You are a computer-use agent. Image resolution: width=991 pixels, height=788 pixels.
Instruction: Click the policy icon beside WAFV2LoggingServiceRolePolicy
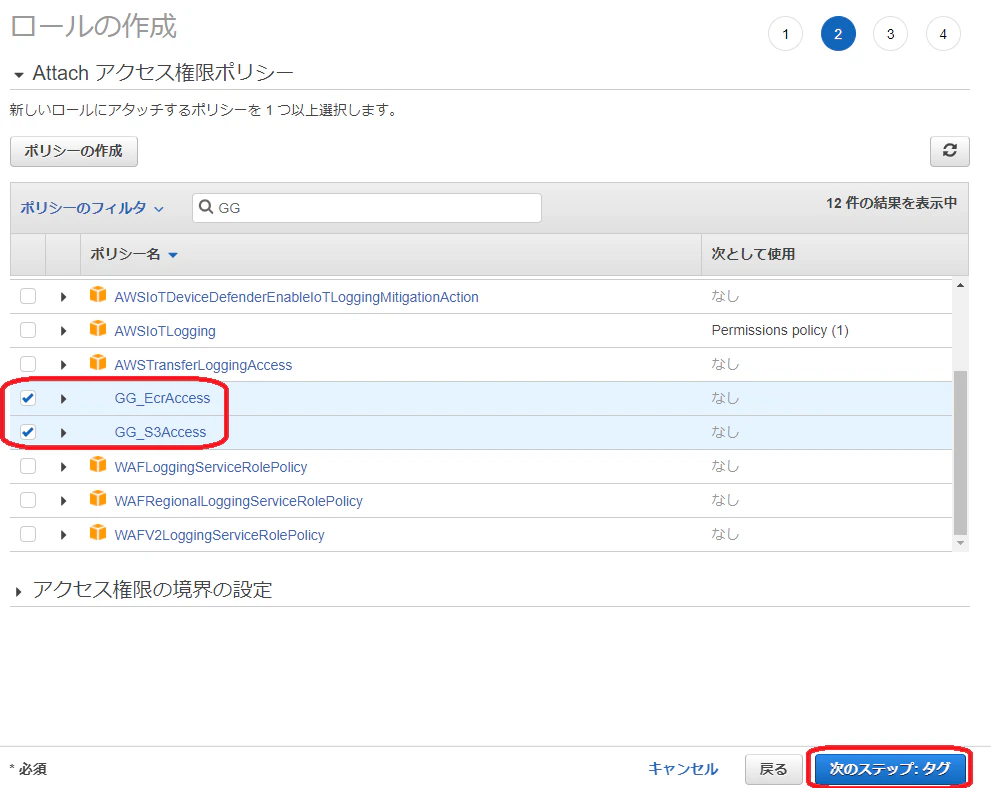(x=98, y=533)
